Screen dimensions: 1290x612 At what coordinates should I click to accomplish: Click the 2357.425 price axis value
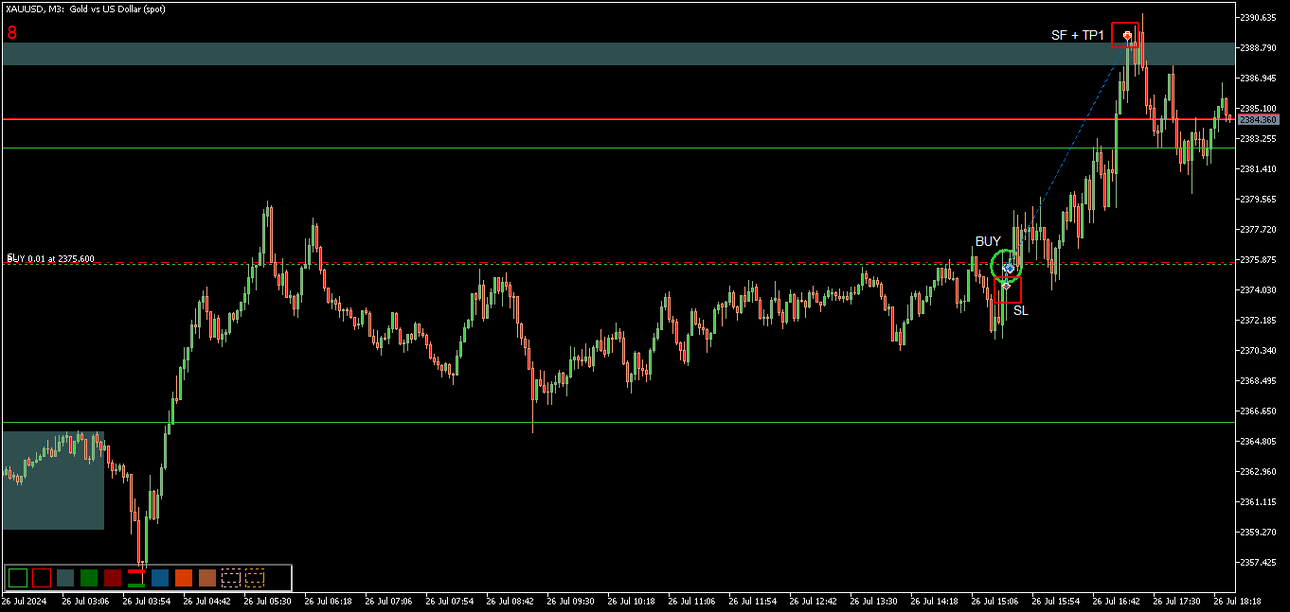tap(1260, 562)
